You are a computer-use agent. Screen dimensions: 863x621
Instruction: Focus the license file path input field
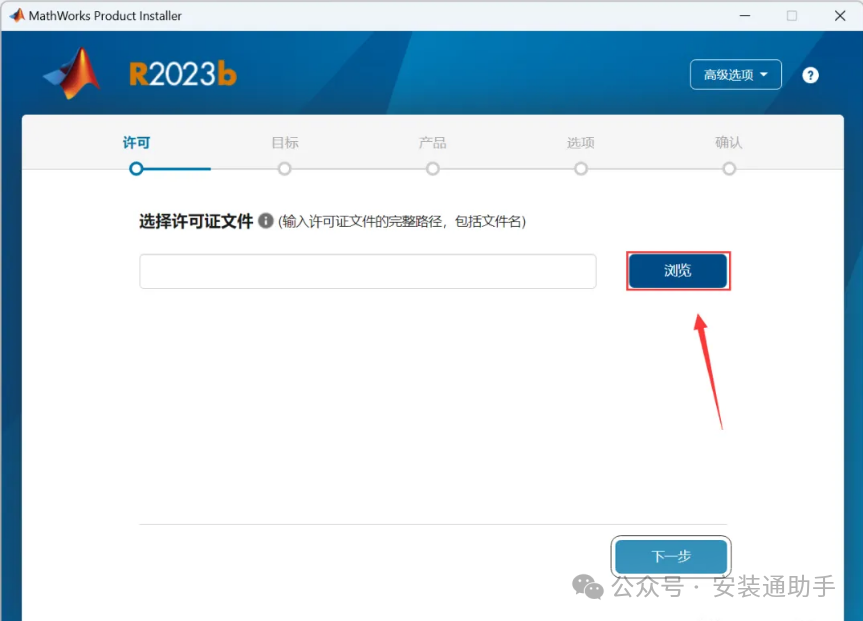coord(368,271)
